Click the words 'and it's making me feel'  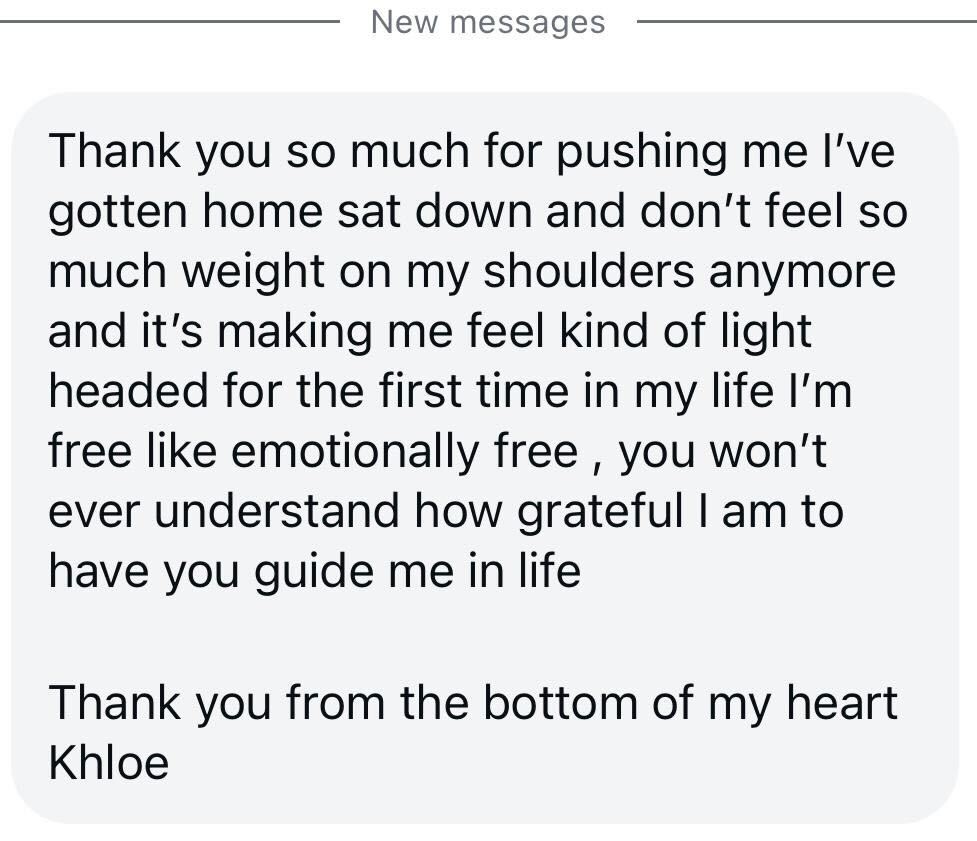(x=297, y=331)
